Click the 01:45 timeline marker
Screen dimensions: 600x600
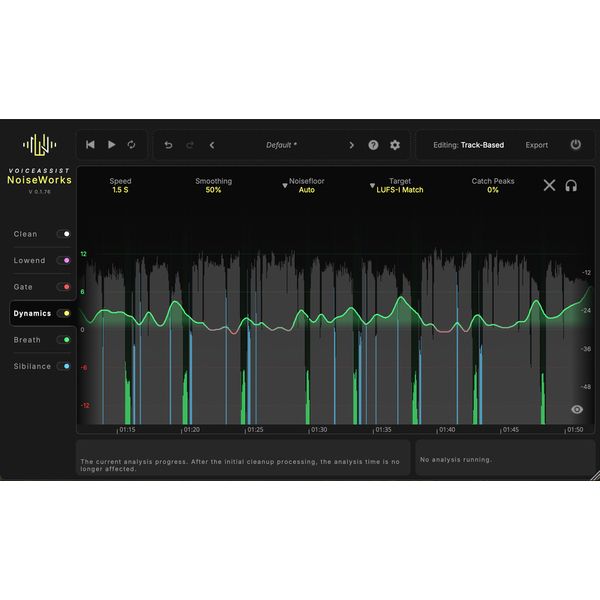(511, 430)
